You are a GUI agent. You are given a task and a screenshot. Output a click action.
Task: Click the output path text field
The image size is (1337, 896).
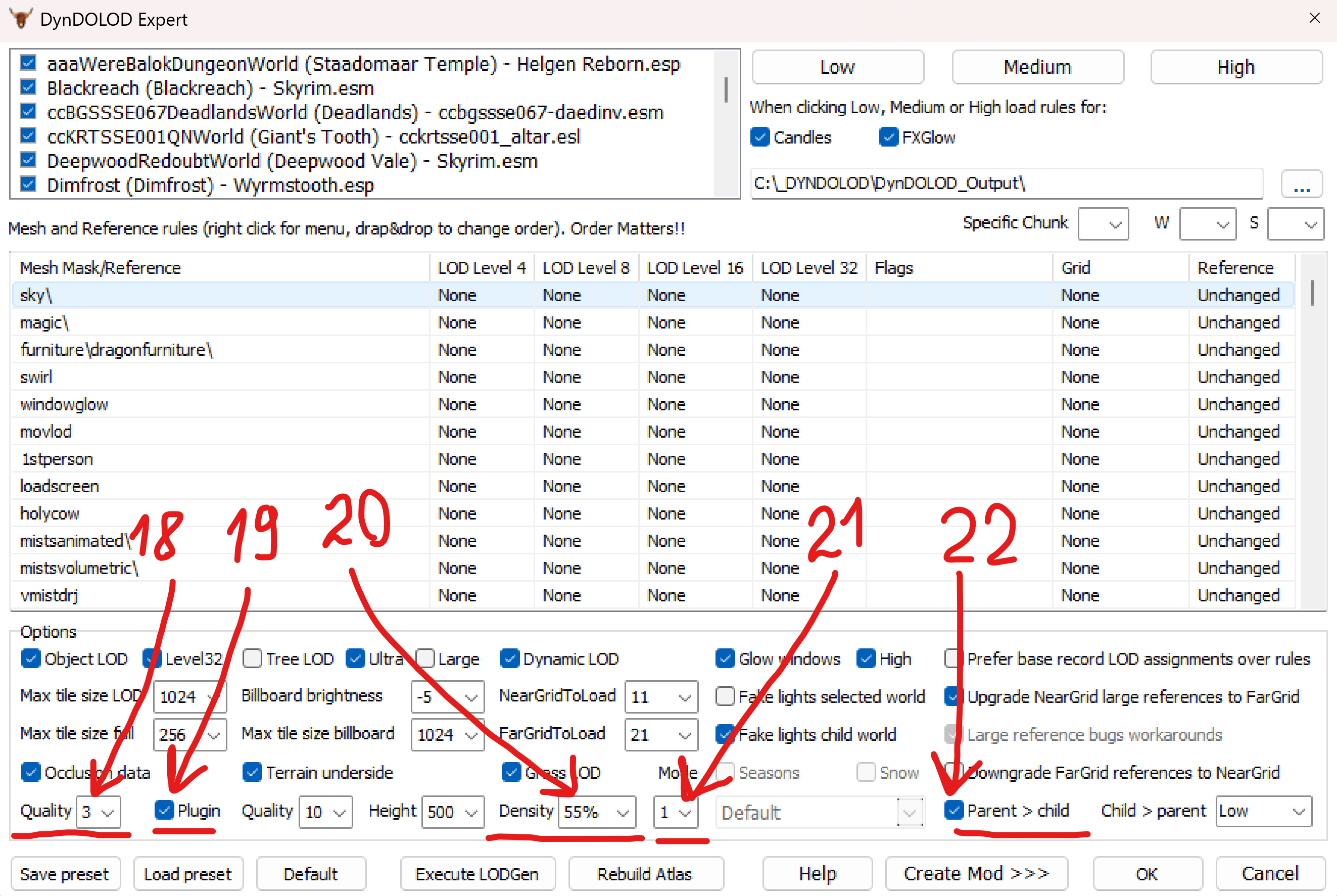click(x=1006, y=184)
